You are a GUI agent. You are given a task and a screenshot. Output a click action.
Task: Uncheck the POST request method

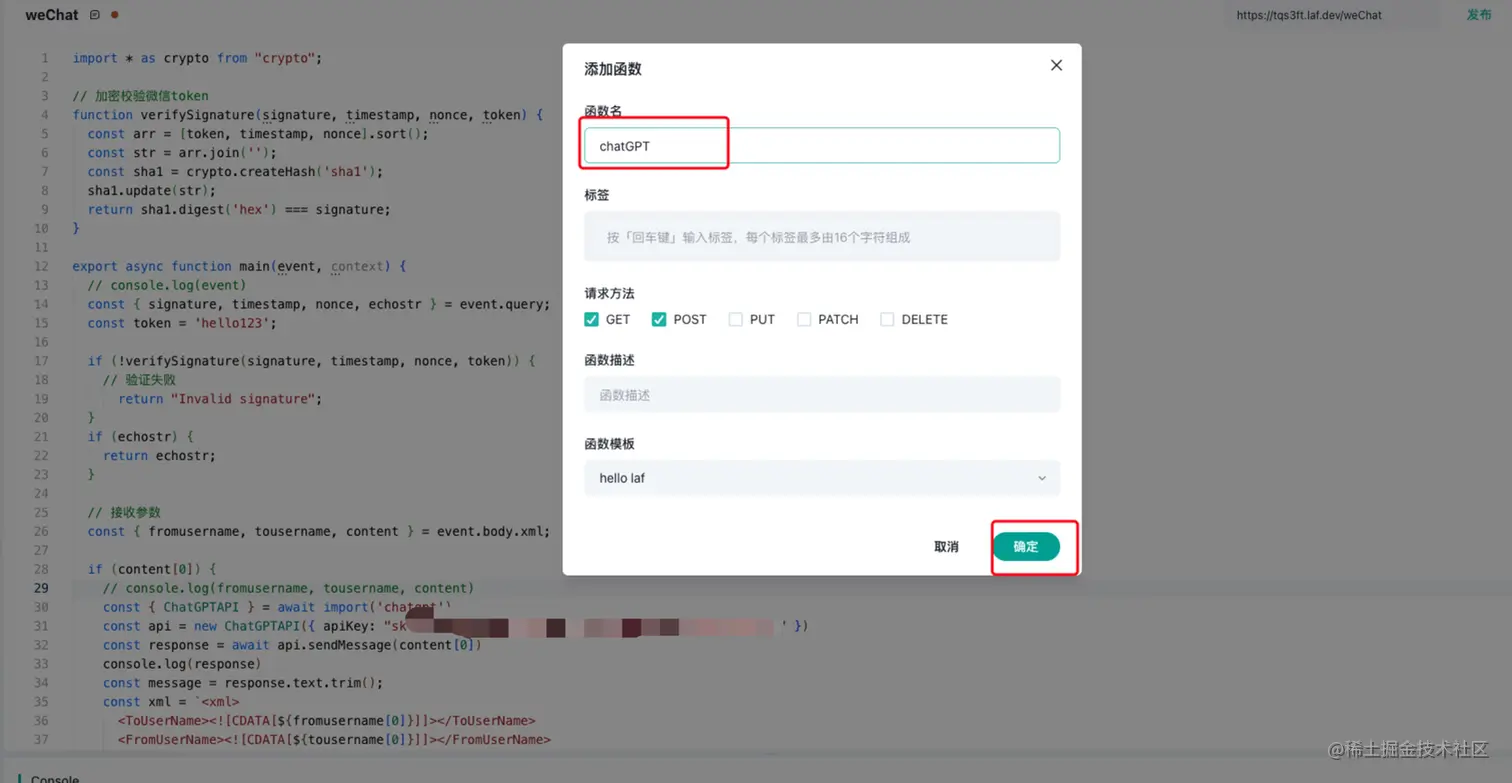[659, 319]
